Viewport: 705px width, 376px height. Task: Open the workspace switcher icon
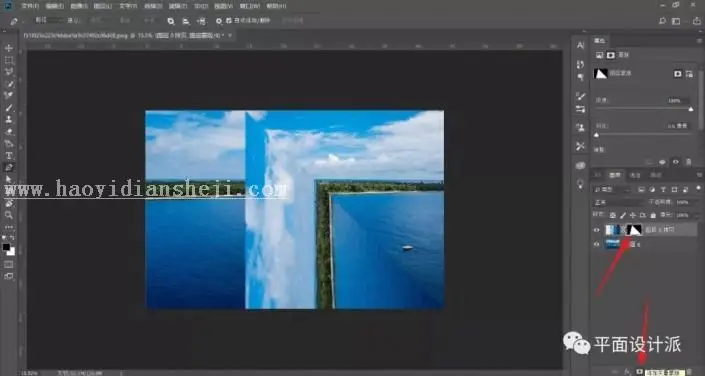click(x=676, y=21)
